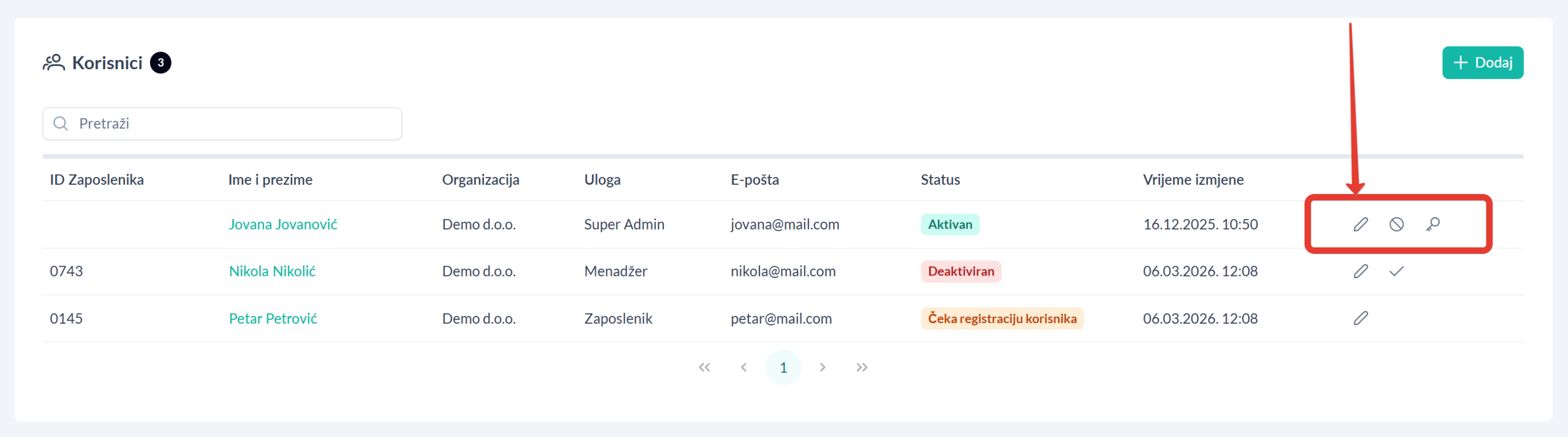Viewport: 1568px width, 437px height.
Task: Go to previous page arrow
Action: [x=744, y=367]
